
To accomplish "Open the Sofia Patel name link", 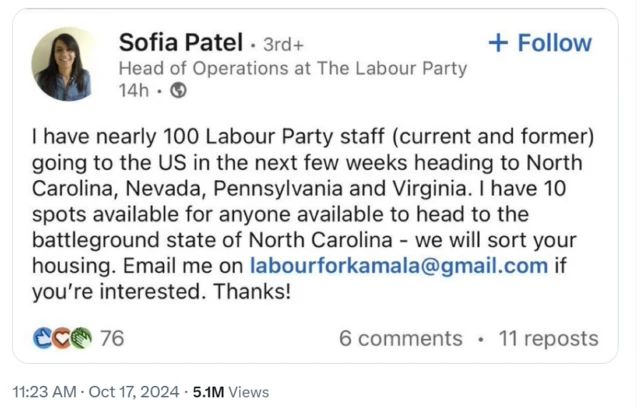I will (x=179, y=42).
